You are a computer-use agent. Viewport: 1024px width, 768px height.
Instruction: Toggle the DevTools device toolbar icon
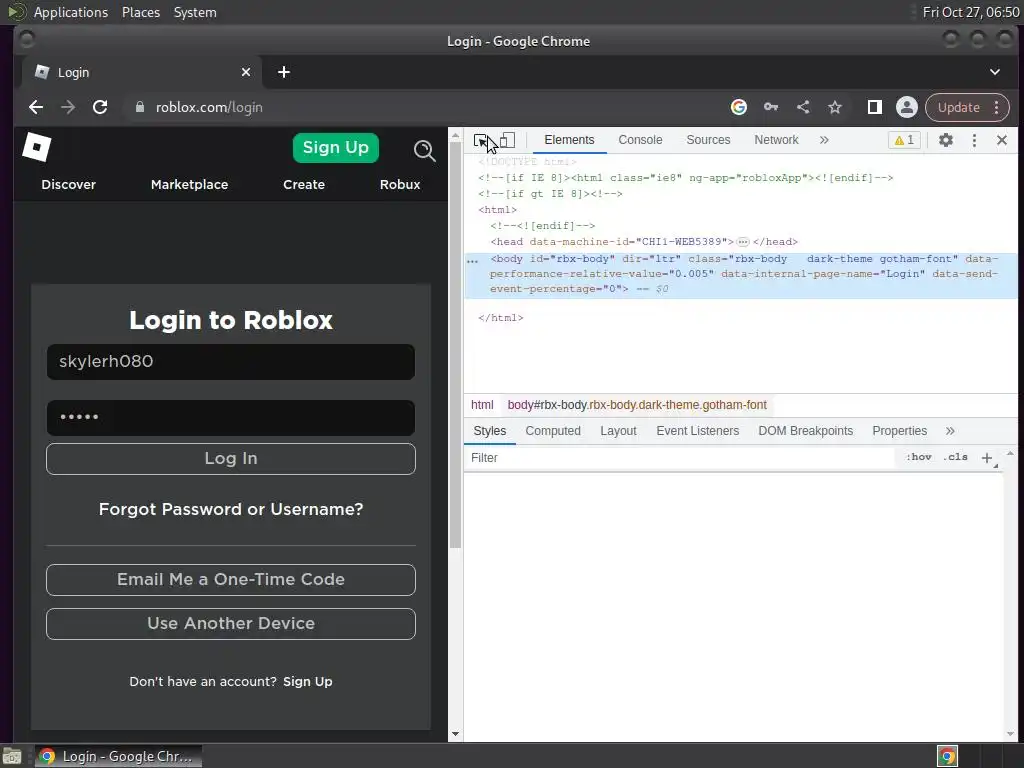pos(507,140)
